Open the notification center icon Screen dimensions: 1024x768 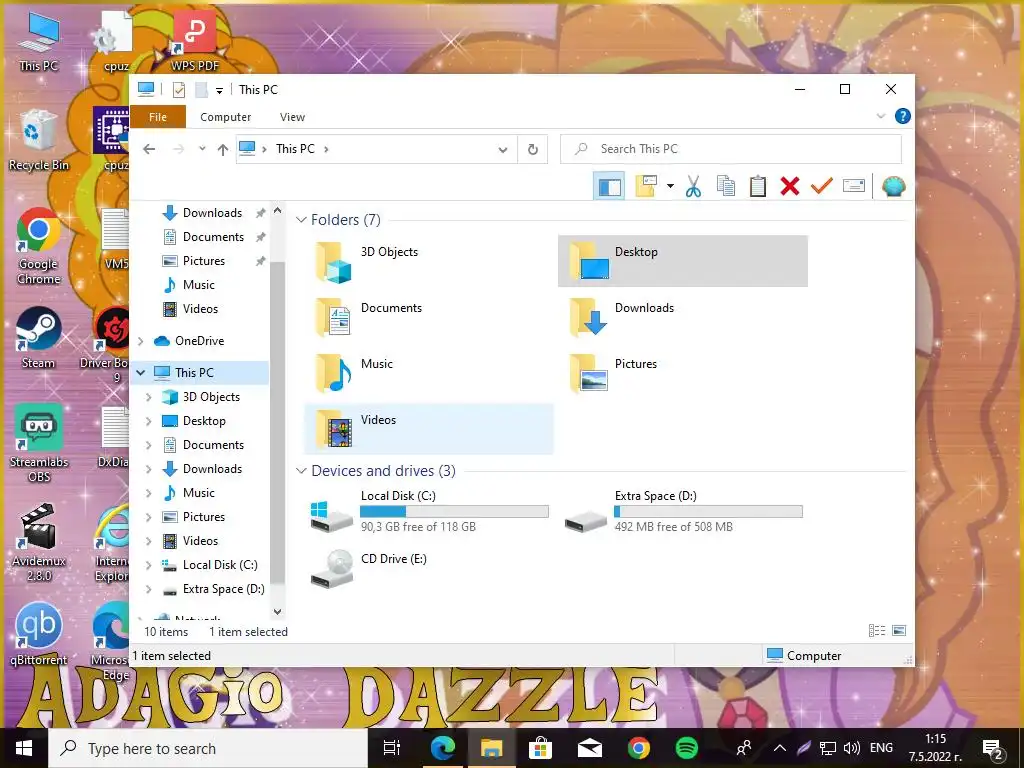tap(993, 750)
